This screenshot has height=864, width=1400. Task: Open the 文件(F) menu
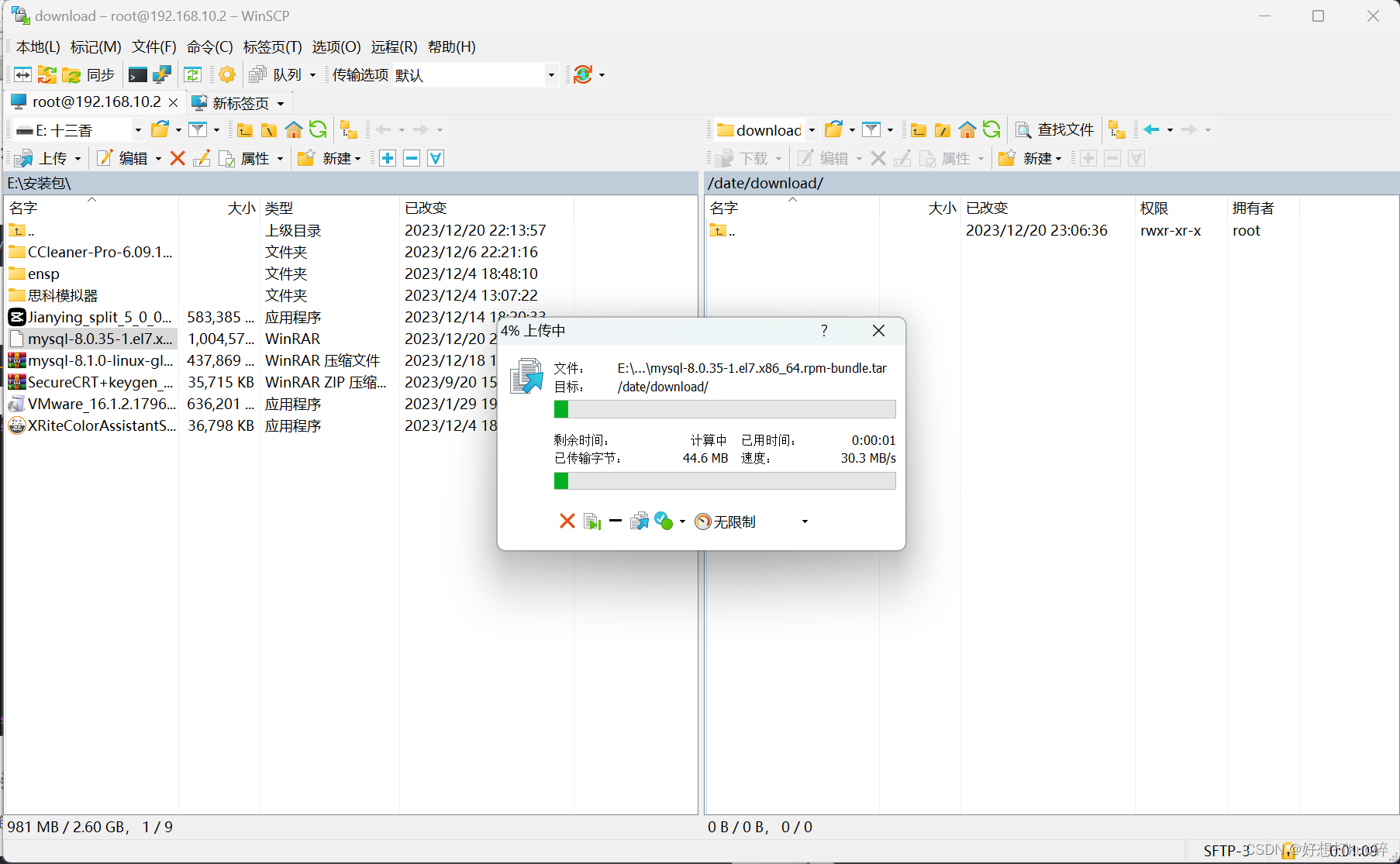point(154,46)
